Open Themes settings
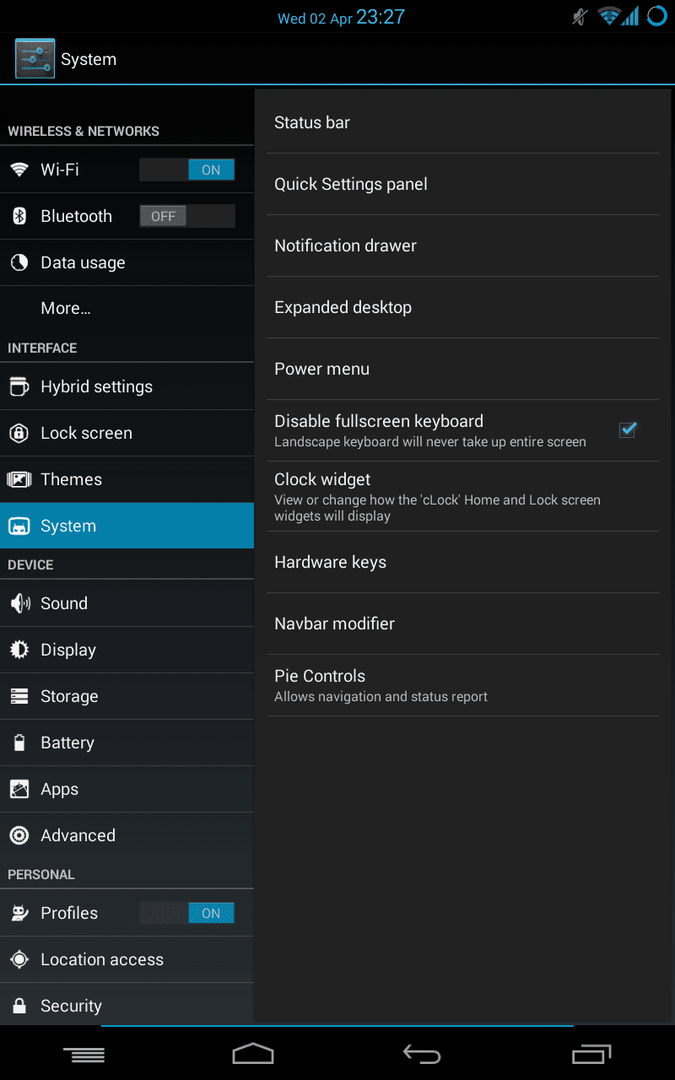 (x=127, y=479)
